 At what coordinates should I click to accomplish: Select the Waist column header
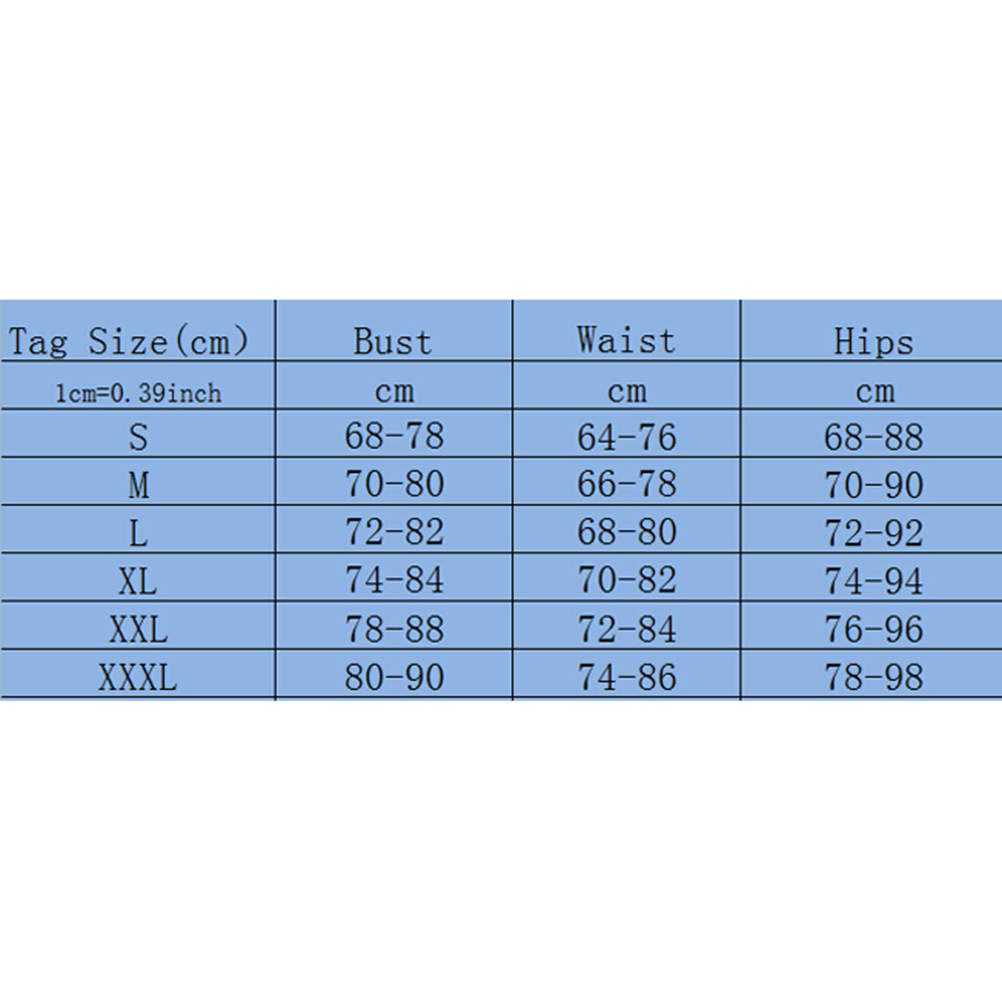click(x=626, y=341)
